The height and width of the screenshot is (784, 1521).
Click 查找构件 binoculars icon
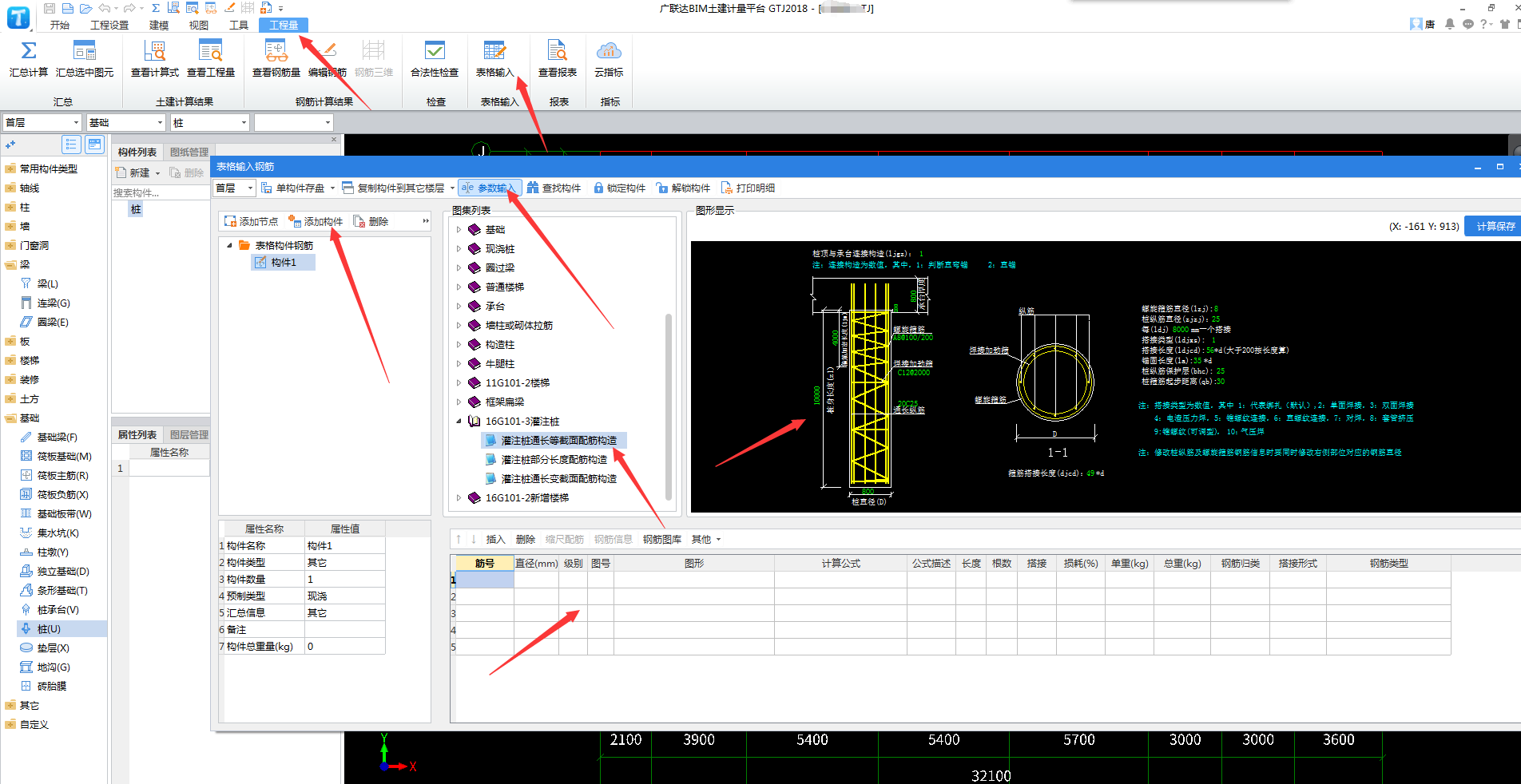pyautogui.click(x=533, y=188)
